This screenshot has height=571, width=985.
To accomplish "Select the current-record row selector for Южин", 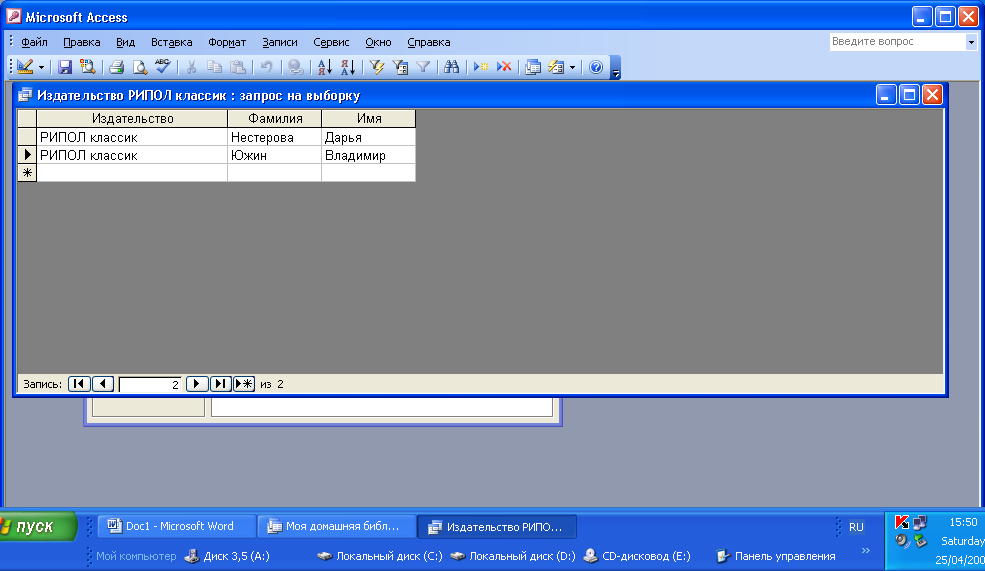I will (27, 155).
